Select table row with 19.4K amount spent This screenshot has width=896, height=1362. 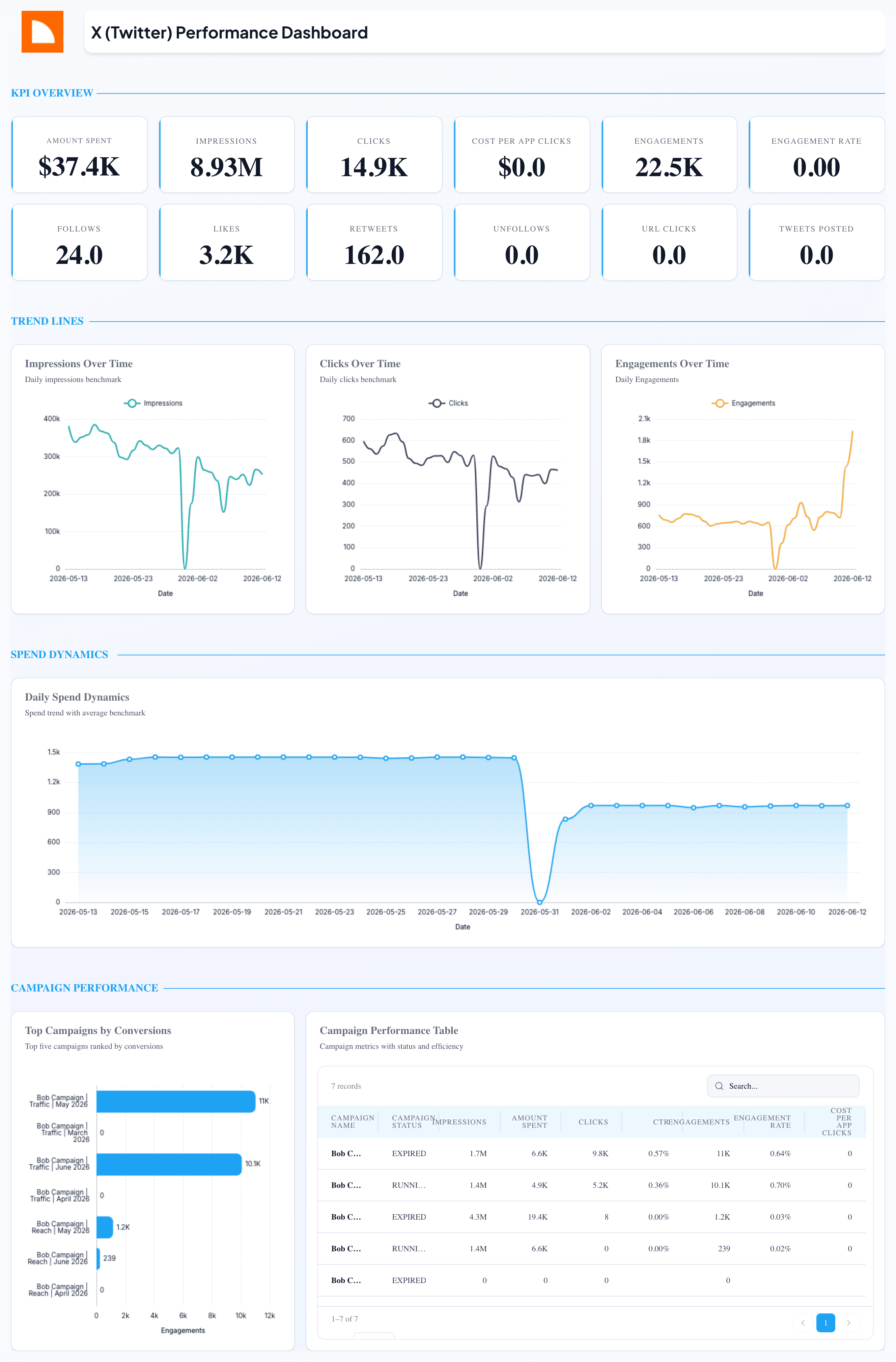pyautogui.click(x=592, y=1217)
